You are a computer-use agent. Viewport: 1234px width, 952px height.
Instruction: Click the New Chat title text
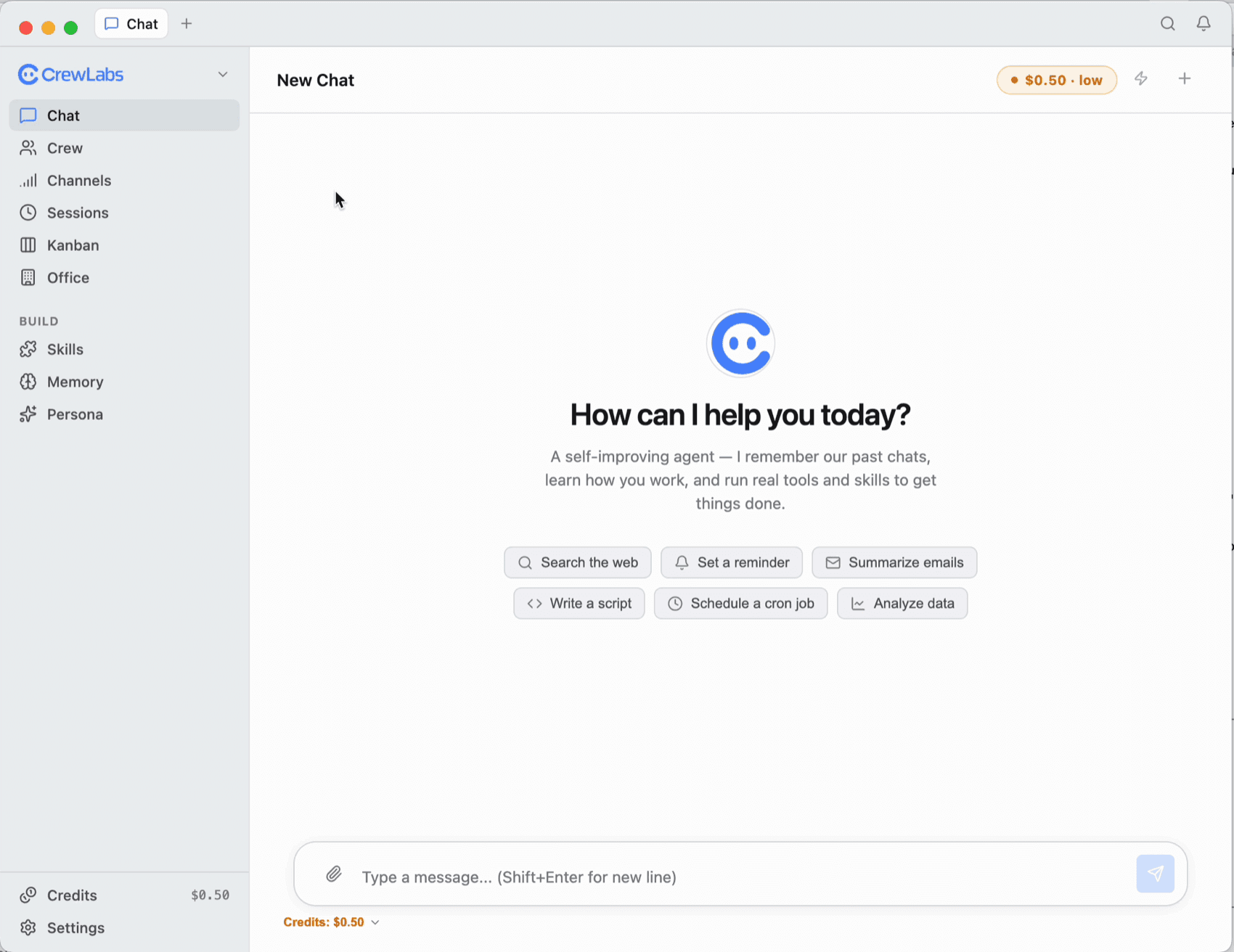point(316,80)
